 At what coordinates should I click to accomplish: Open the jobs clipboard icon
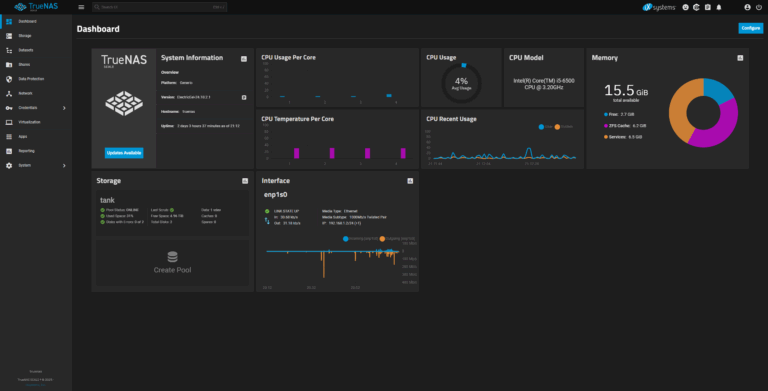click(708, 7)
